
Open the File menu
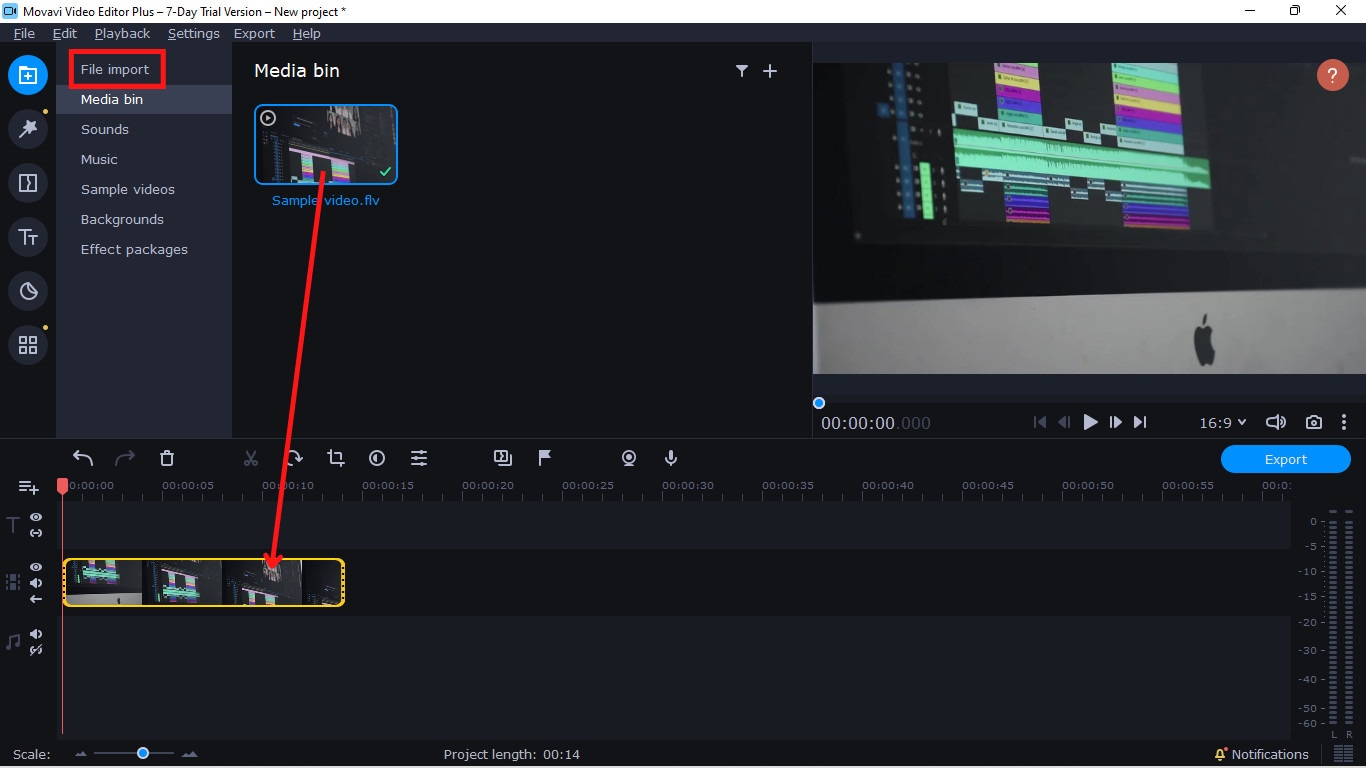[24, 33]
